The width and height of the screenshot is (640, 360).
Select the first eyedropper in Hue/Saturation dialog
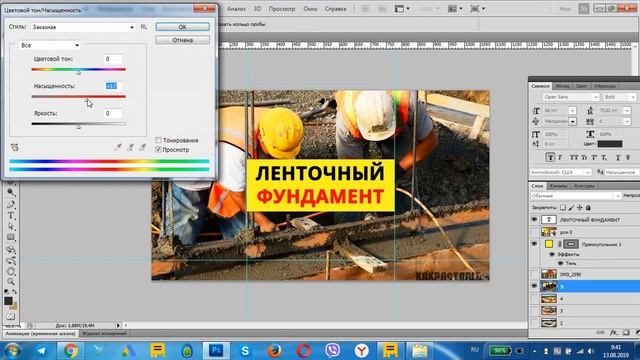point(118,147)
